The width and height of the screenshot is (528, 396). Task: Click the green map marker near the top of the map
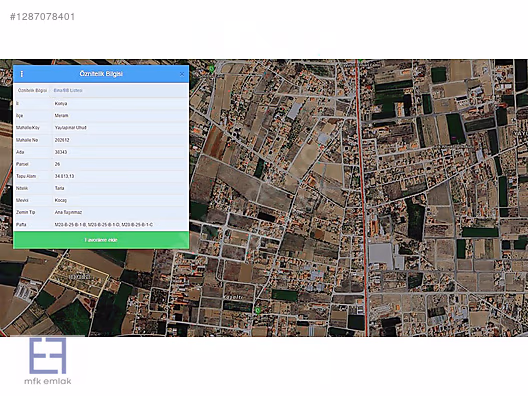click(x=211, y=69)
